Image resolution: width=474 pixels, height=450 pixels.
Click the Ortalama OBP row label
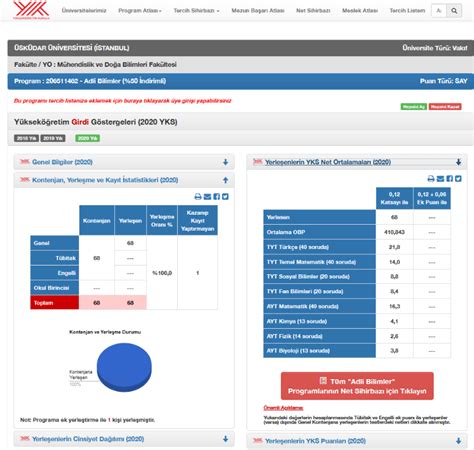tap(319, 232)
